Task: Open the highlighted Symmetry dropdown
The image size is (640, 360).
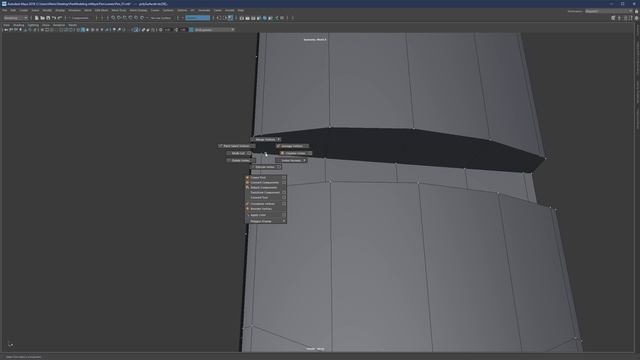Action: pos(198,18)
